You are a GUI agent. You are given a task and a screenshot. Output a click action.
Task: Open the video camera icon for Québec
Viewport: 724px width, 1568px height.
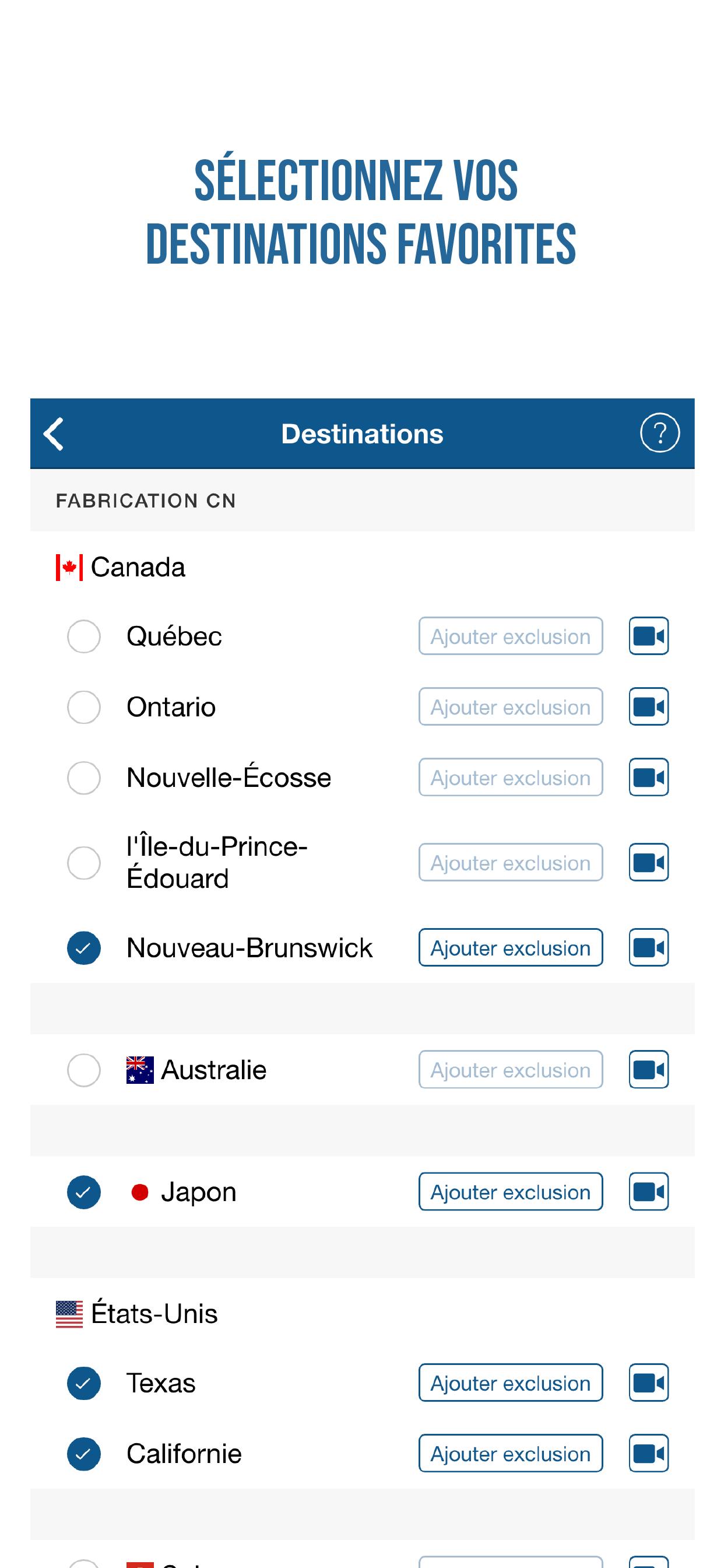point(649,636)
